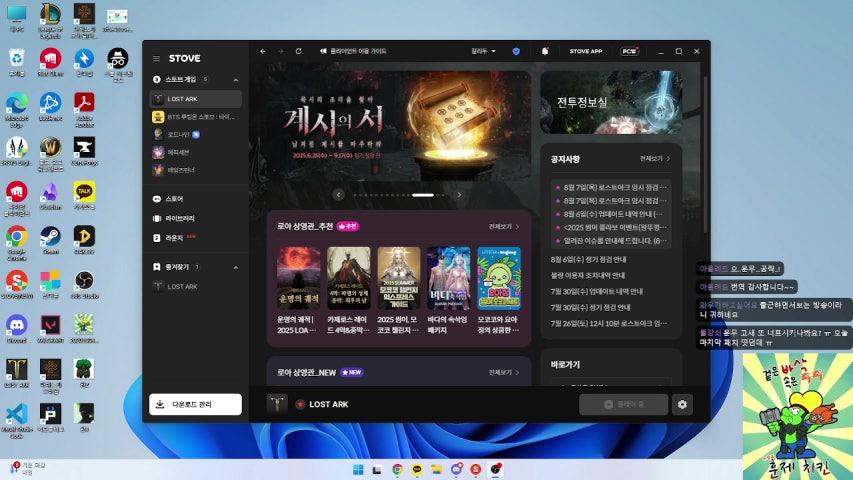Open Battle.net desktop shortcut

(x=51, y=106)
